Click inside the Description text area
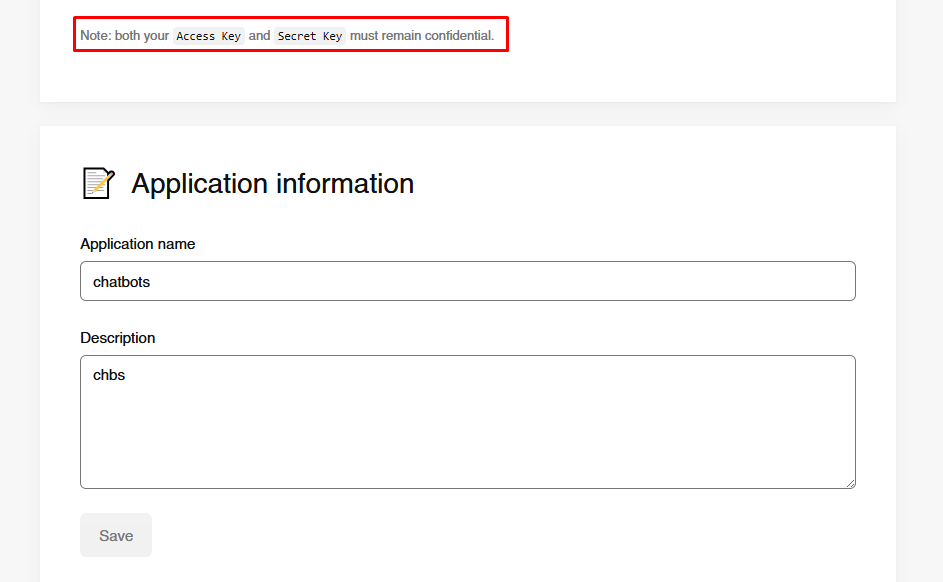The image size is (943, 582). coord(467,430)
